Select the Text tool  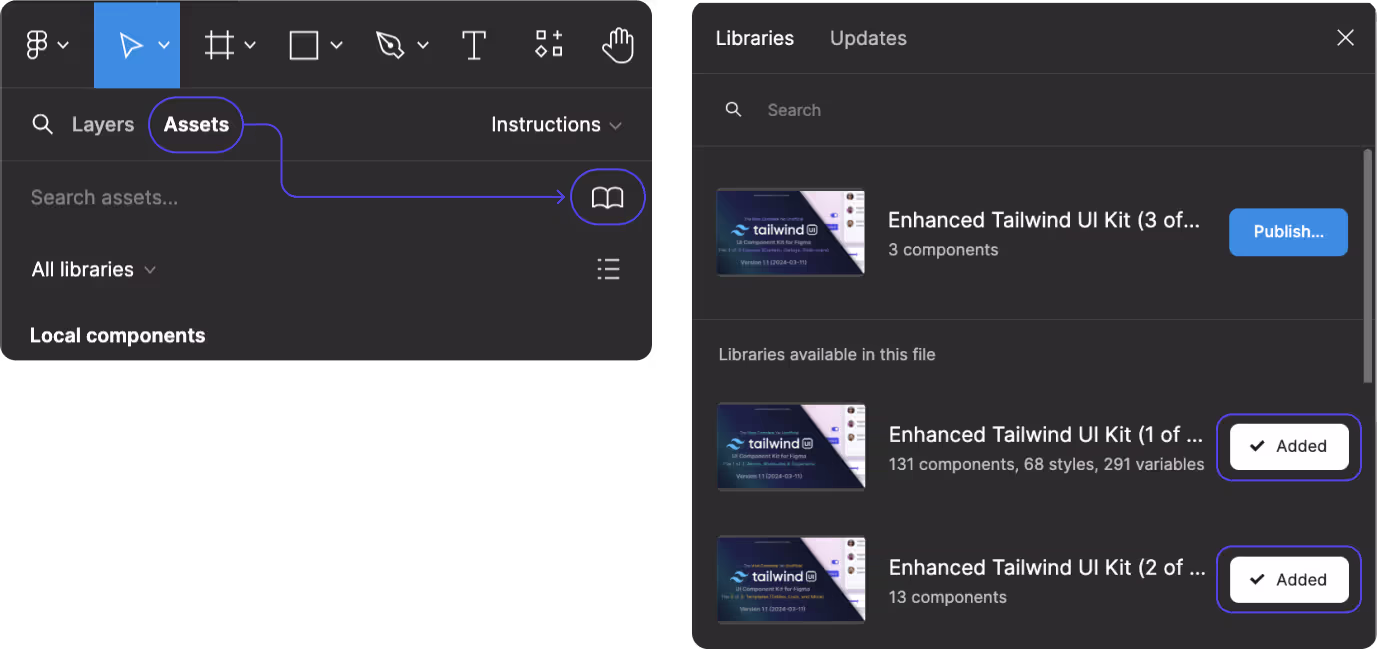pyautogui.click(x=473, y=45)
